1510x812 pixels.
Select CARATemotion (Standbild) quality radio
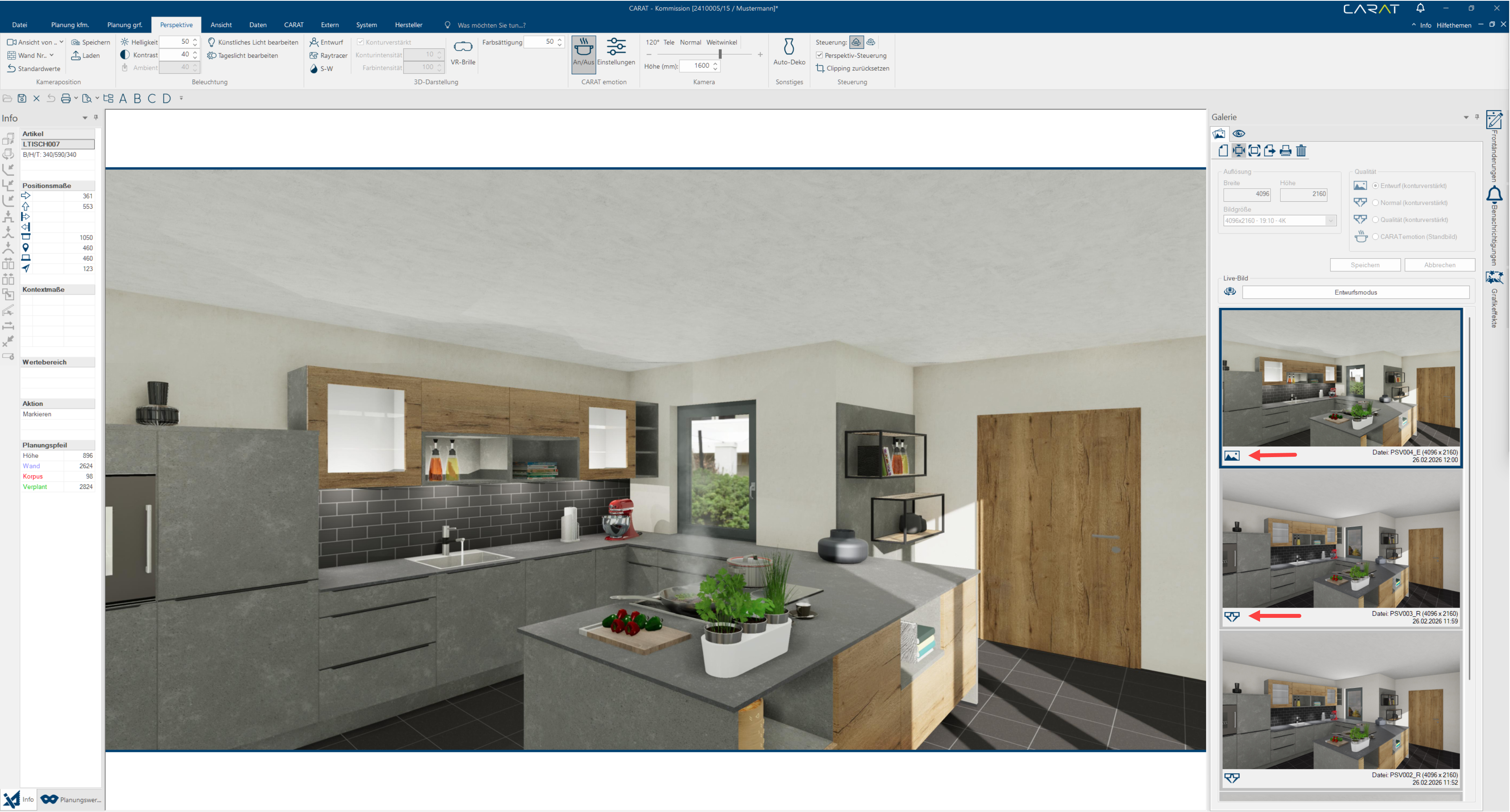(1375, 237)
